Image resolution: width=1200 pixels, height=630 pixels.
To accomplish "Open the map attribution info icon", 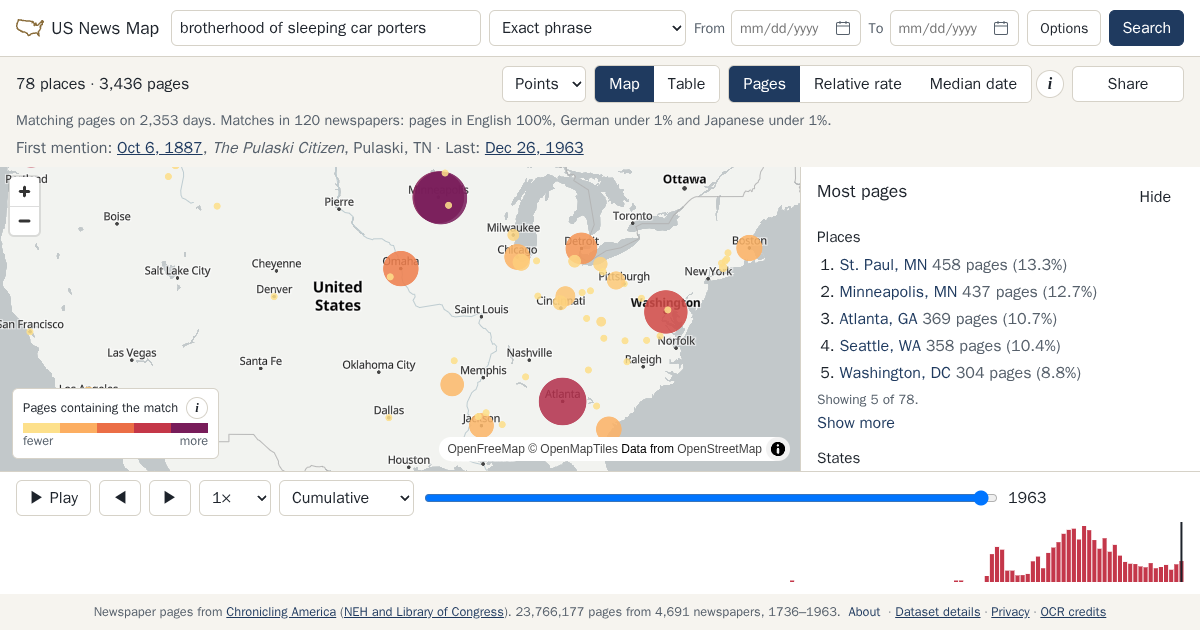I will click(x=778, y=449).
